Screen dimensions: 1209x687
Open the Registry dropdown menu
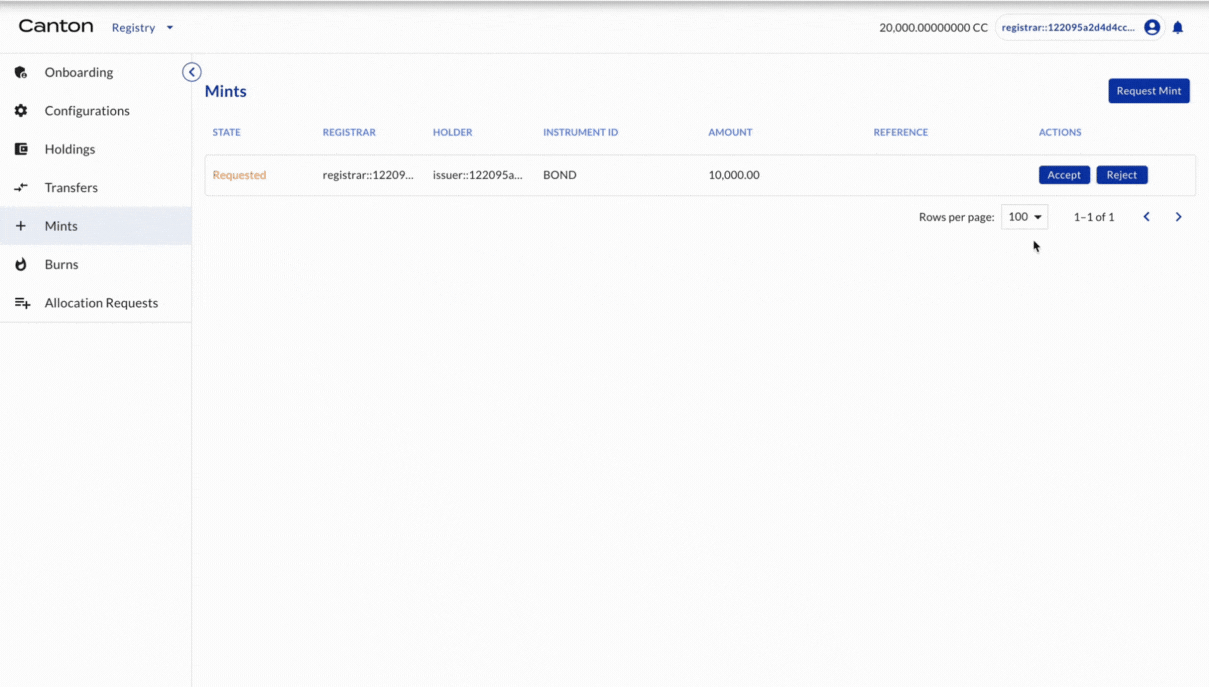pyautogui.click(x=142, y=28)
